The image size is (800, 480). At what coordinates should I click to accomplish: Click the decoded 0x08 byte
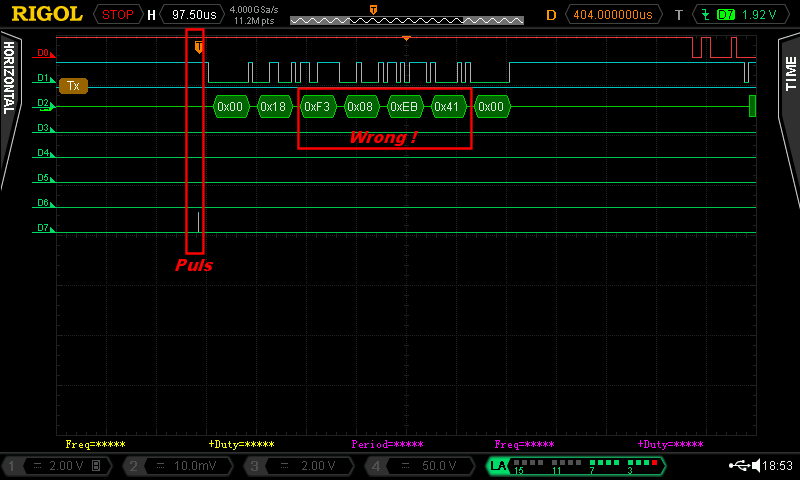(360, 107)
